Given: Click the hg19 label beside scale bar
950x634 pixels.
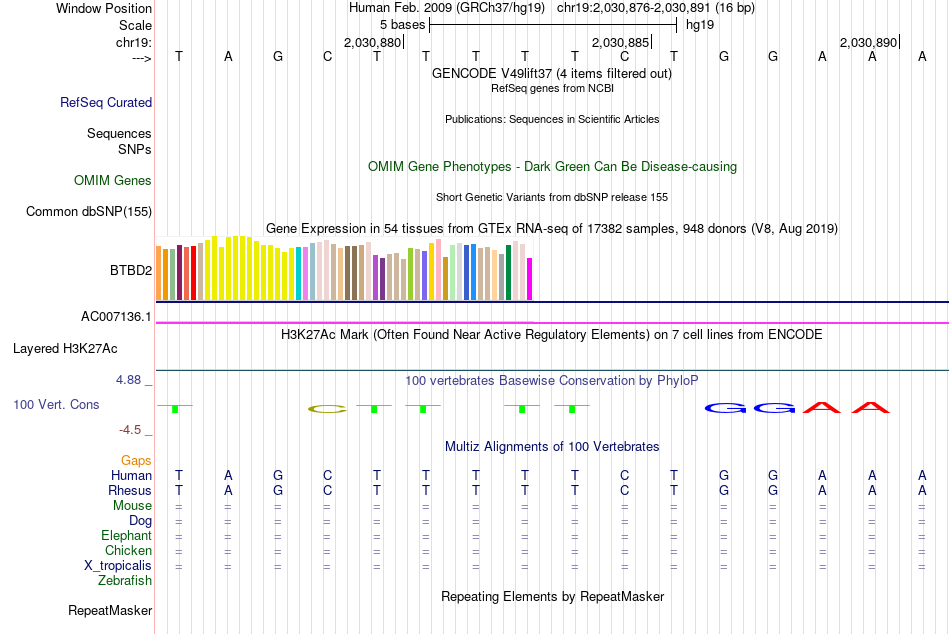Looking at the screenshot, I should [700, 25].
